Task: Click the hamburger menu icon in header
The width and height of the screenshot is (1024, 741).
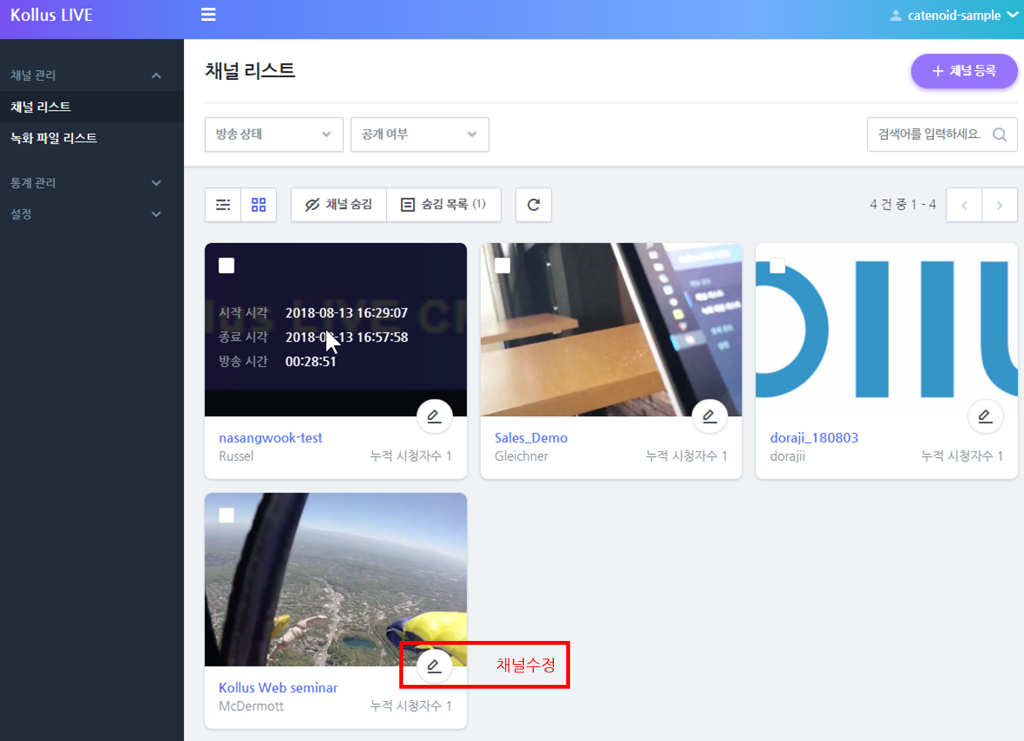Action: [208, 15]
